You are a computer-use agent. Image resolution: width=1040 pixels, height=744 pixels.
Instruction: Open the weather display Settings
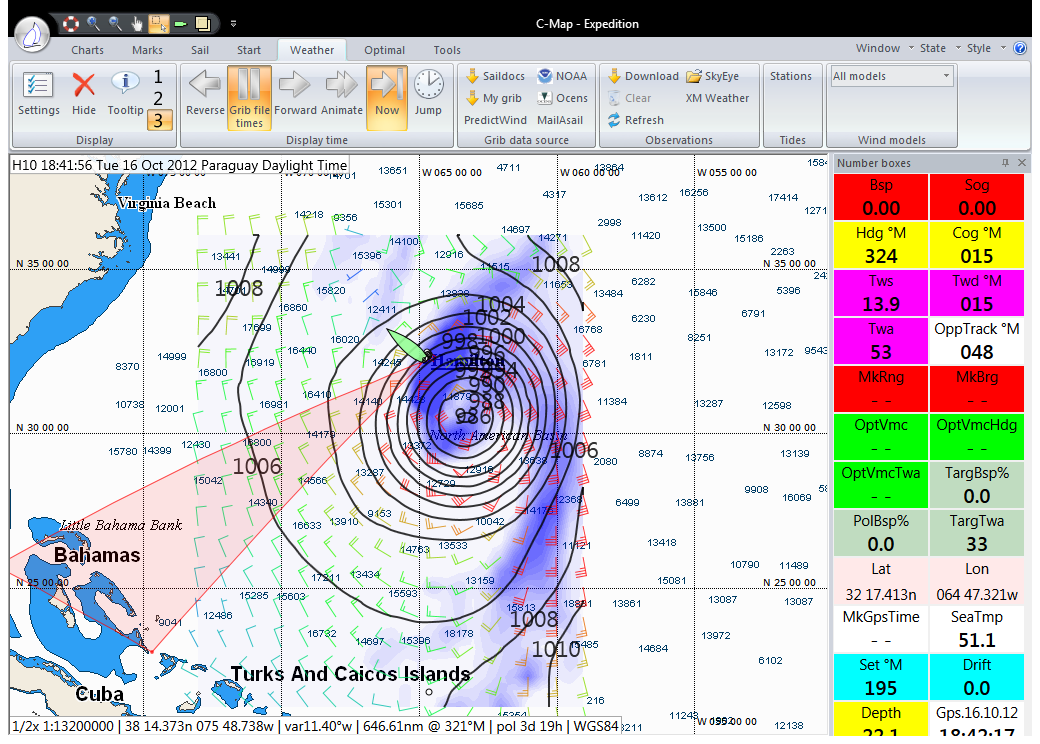39,94
